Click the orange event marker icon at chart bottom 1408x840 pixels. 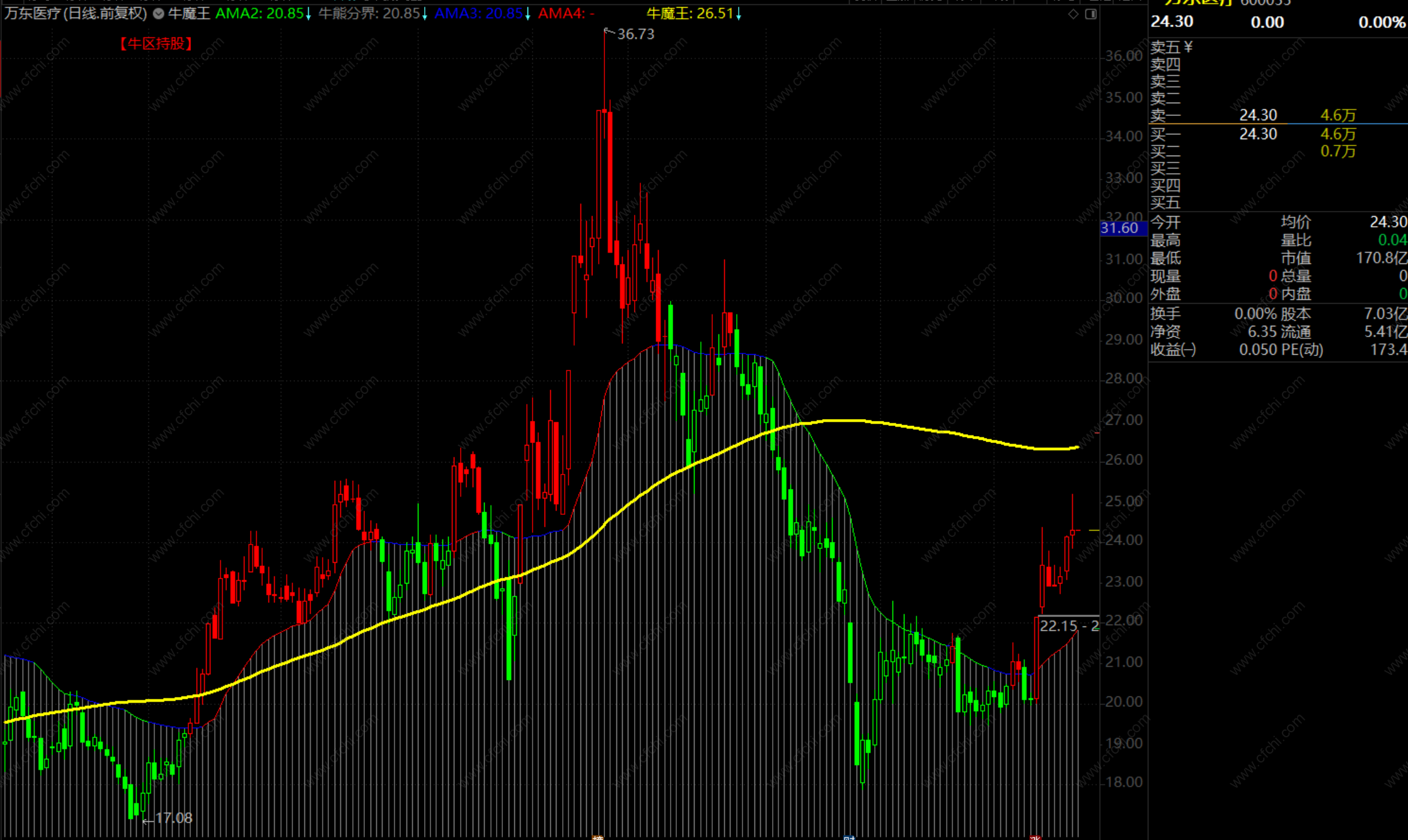[x=597, y=837]
